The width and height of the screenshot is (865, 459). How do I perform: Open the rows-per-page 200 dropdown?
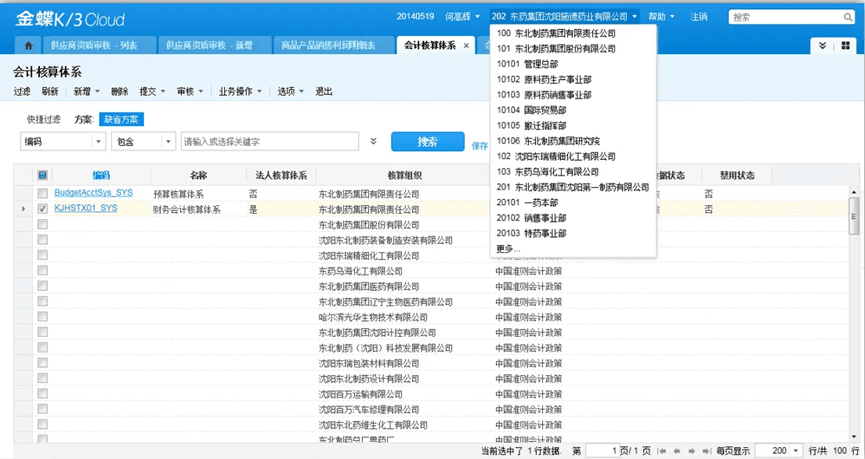(x=795, y=451)
